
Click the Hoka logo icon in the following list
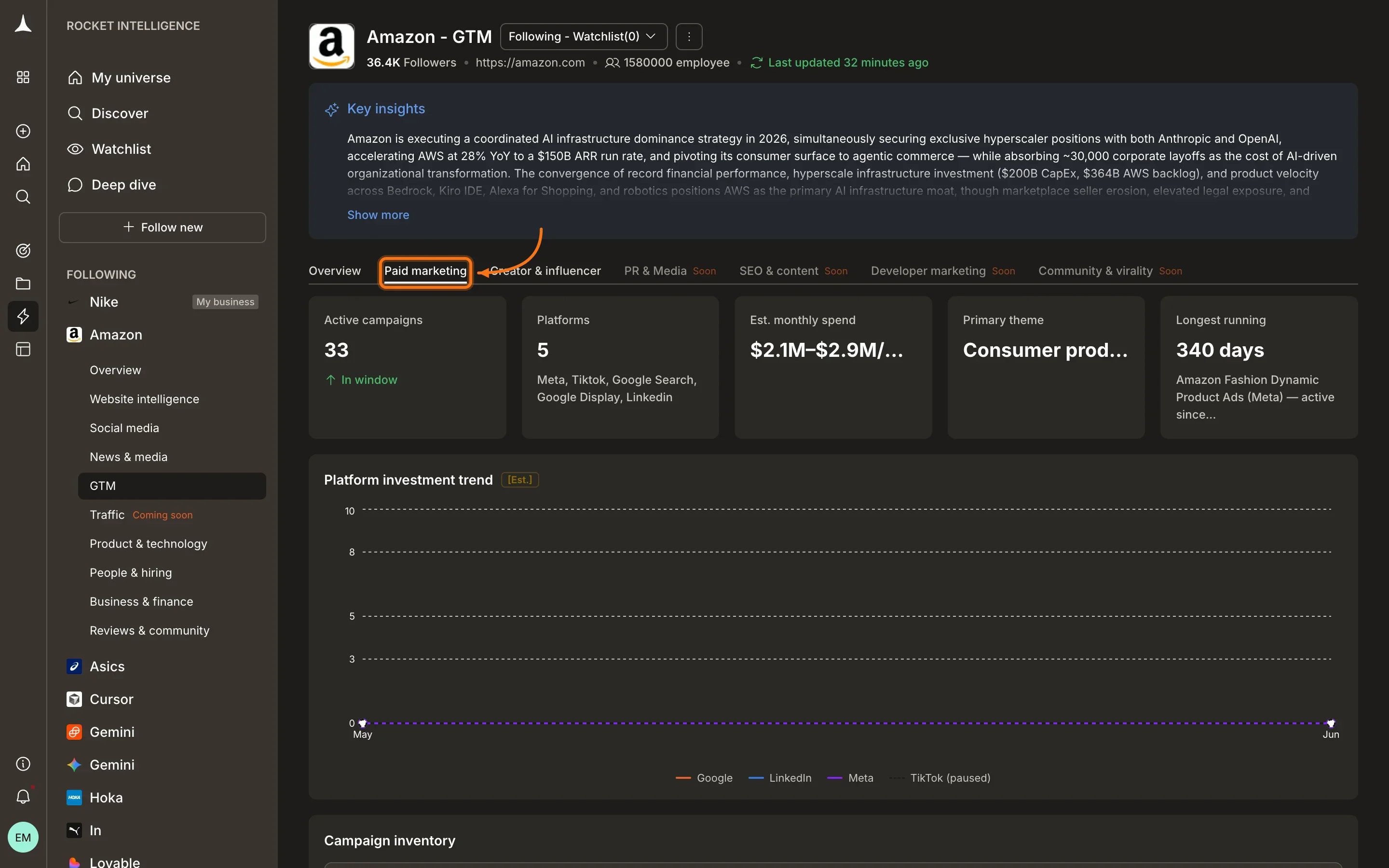(x=74, y=798)
